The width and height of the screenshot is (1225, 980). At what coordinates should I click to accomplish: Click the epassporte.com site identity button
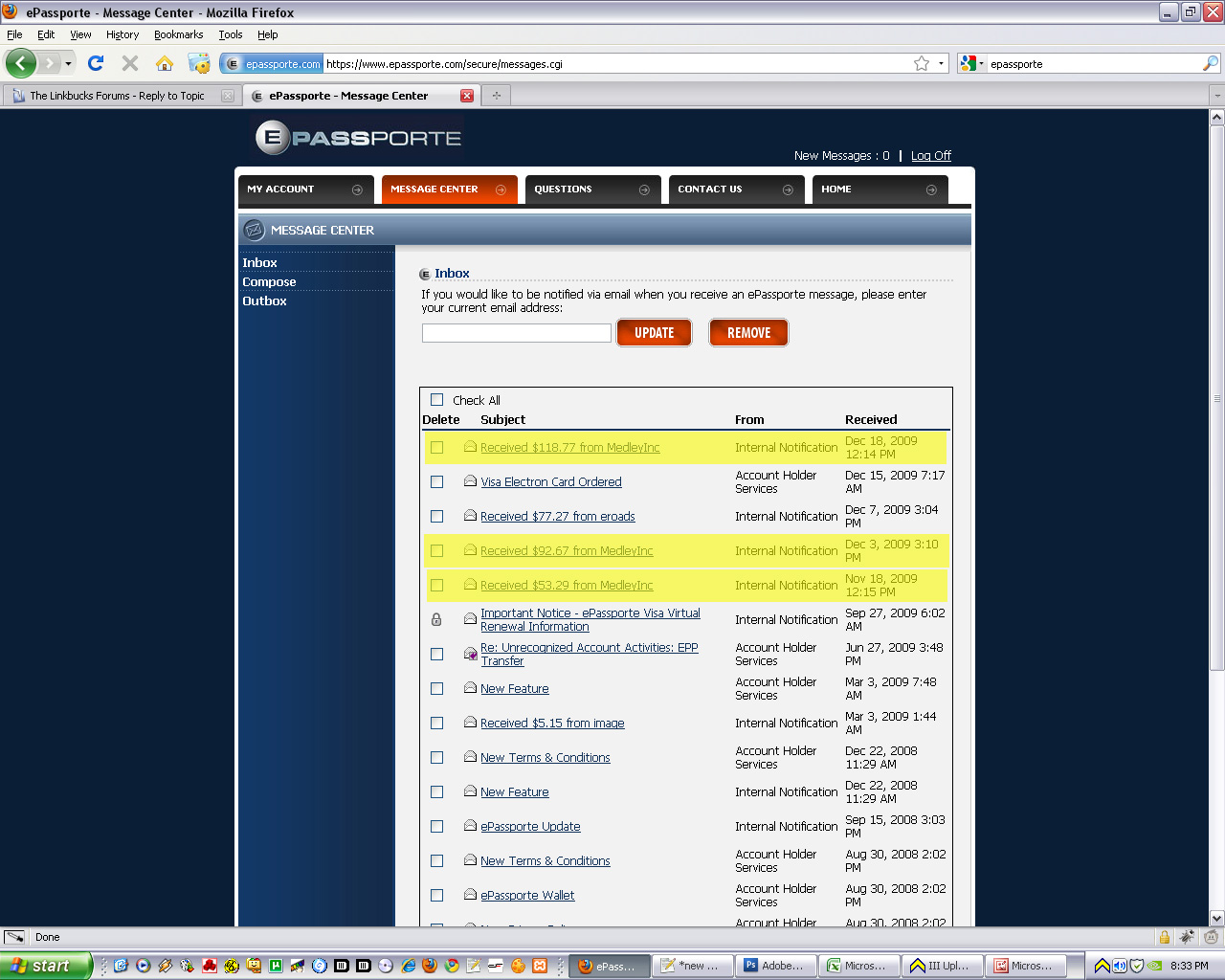272,64
